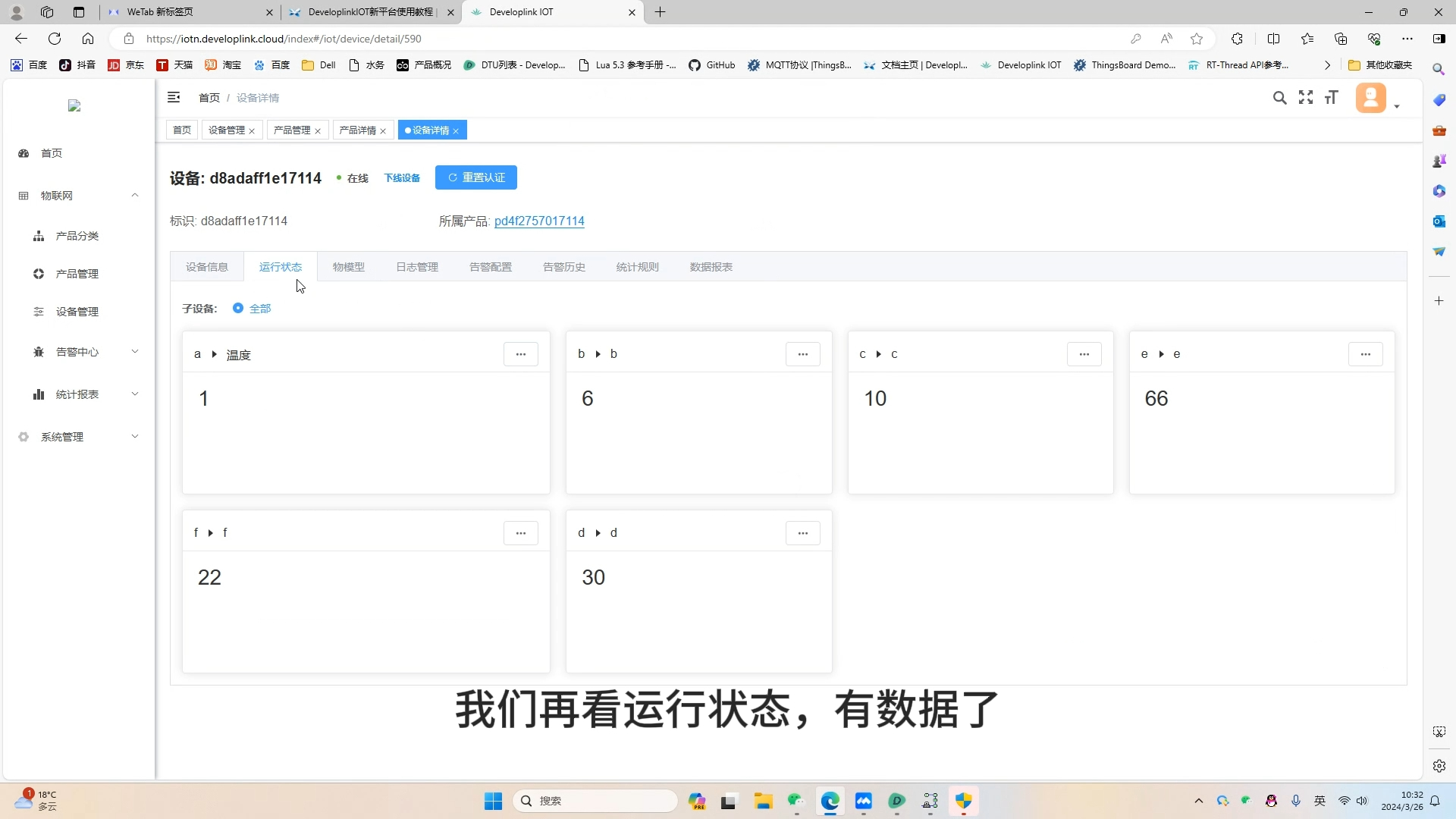Expand the 告警中心 sidebar group
This screenshot has width=1456, height=819.
[79, 352]
